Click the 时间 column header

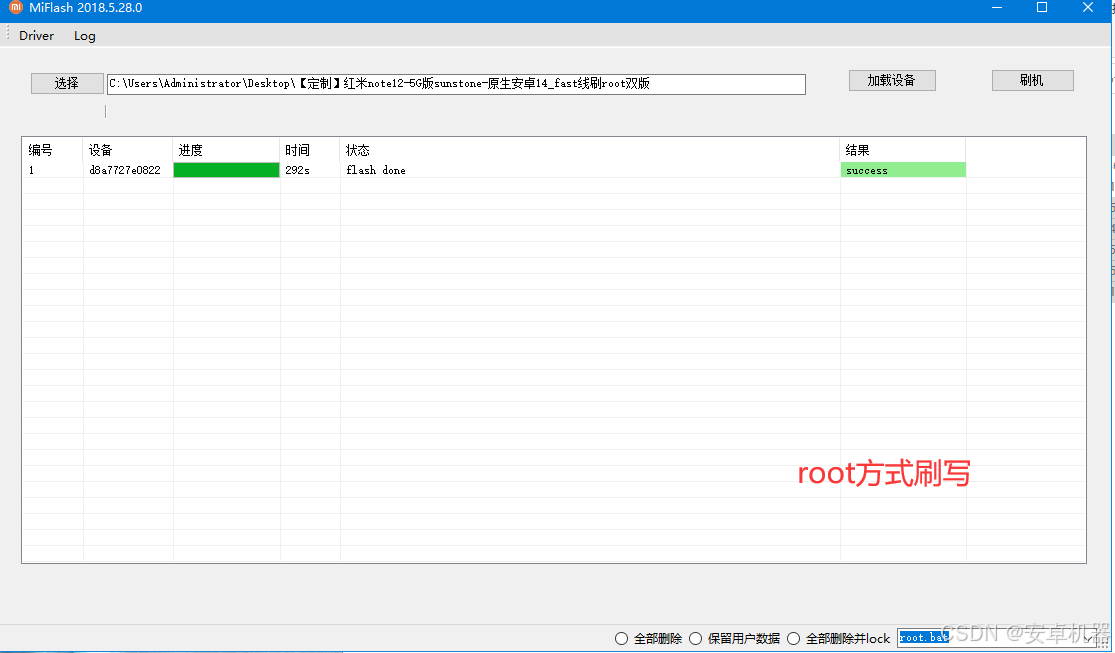(x=310, y=150)
